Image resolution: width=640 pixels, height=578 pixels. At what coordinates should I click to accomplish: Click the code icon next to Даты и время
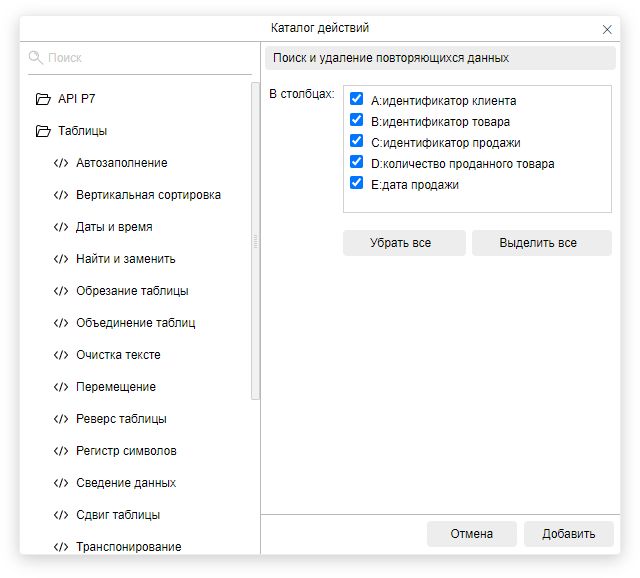pos(60,227)
